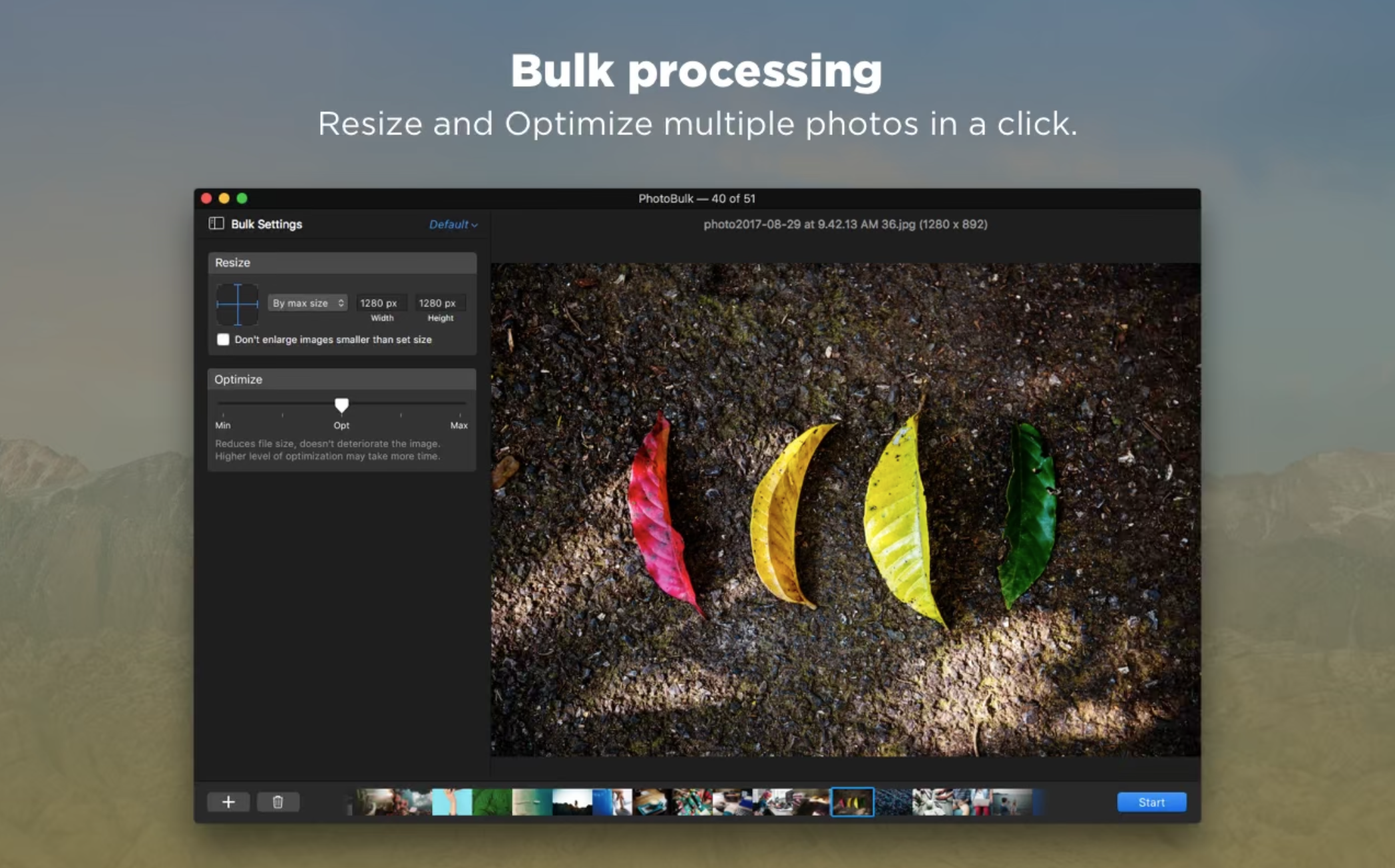Click the green fullscreen window button
This screenshot has width=1395, height=868.
coord(242,198)
